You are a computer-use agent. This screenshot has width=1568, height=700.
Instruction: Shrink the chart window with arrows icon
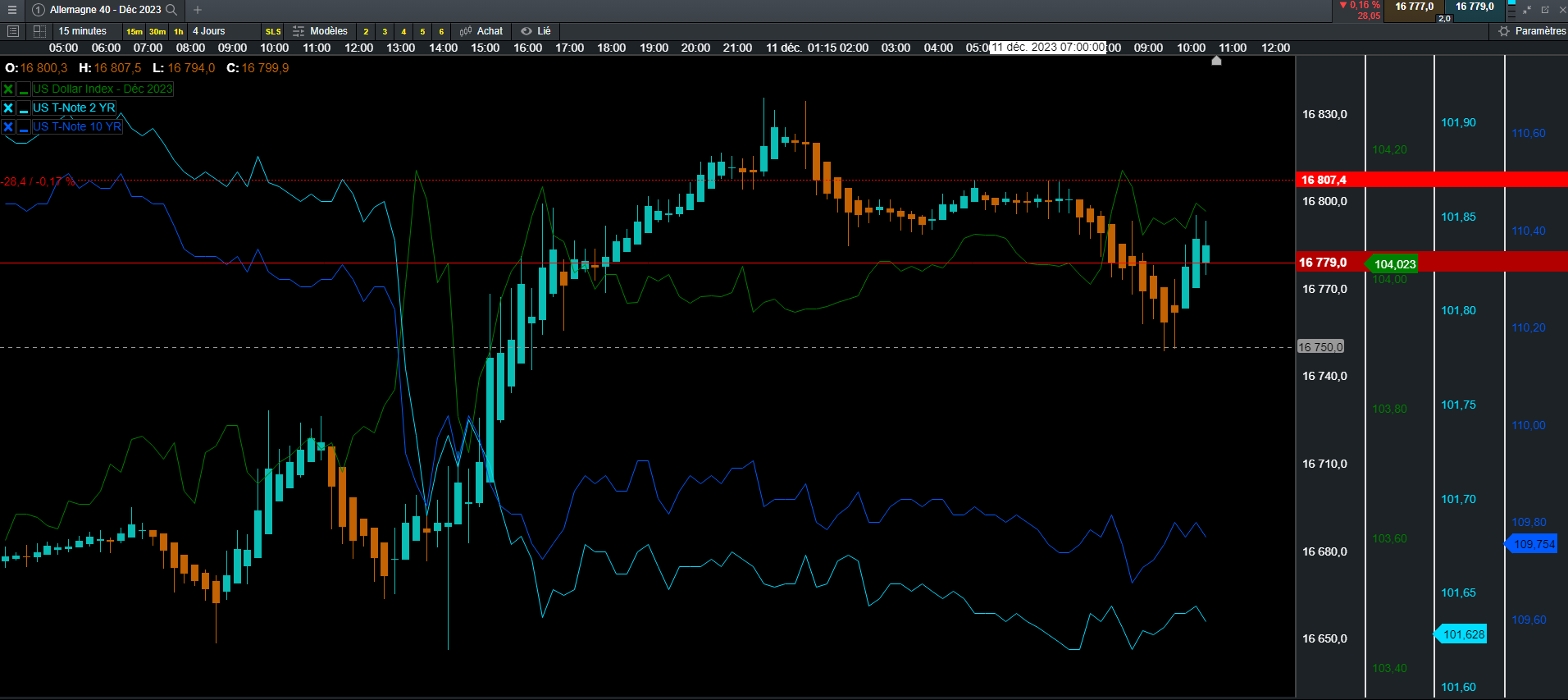[1527, 10]
